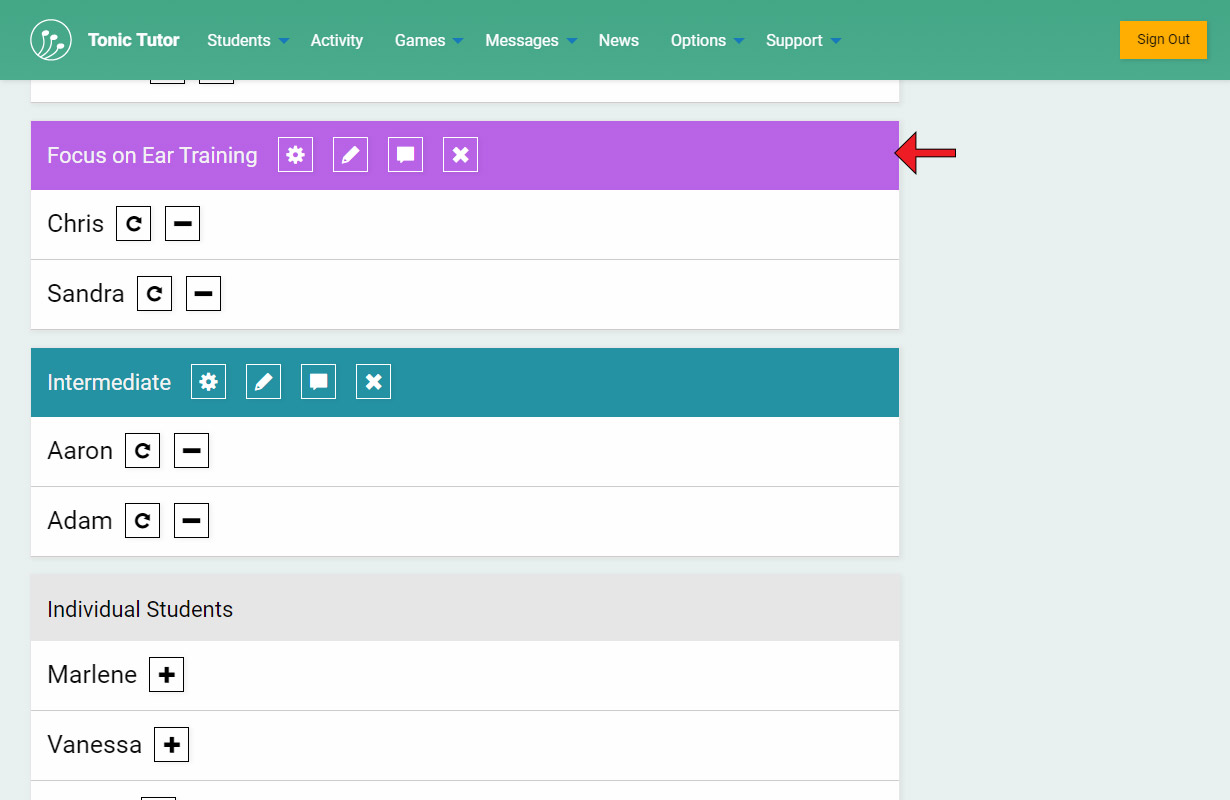1230x800 pixels.
Task: Expand the Students dropdown menu
Action: tap(248, 40)
